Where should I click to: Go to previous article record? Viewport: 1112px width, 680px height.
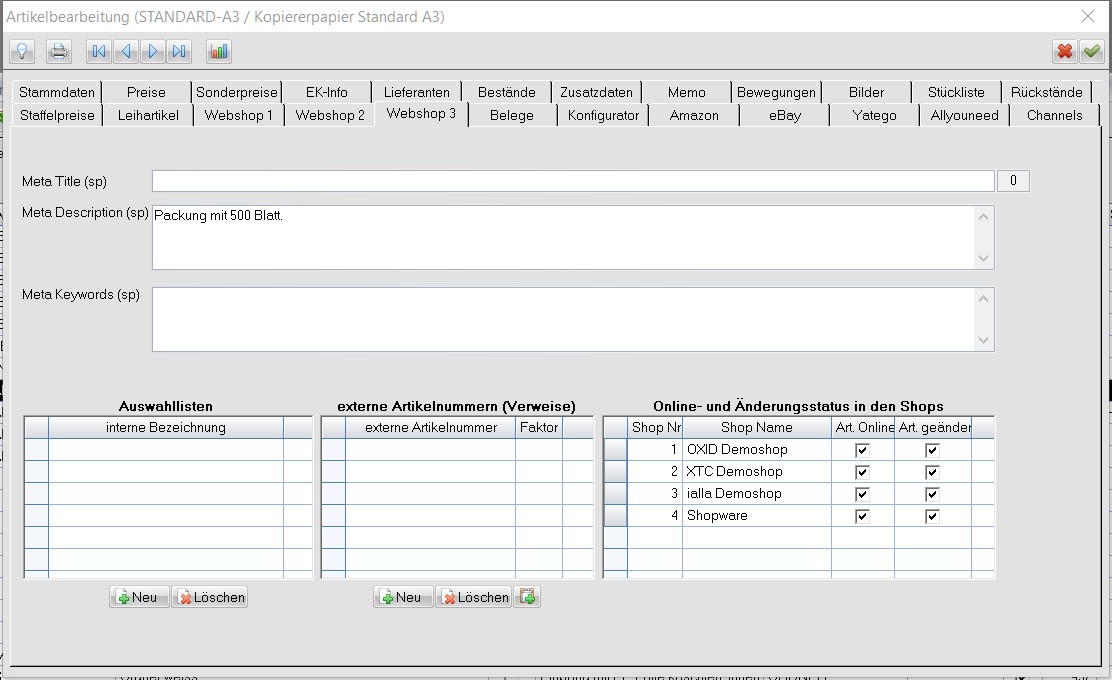click(126, 51)
